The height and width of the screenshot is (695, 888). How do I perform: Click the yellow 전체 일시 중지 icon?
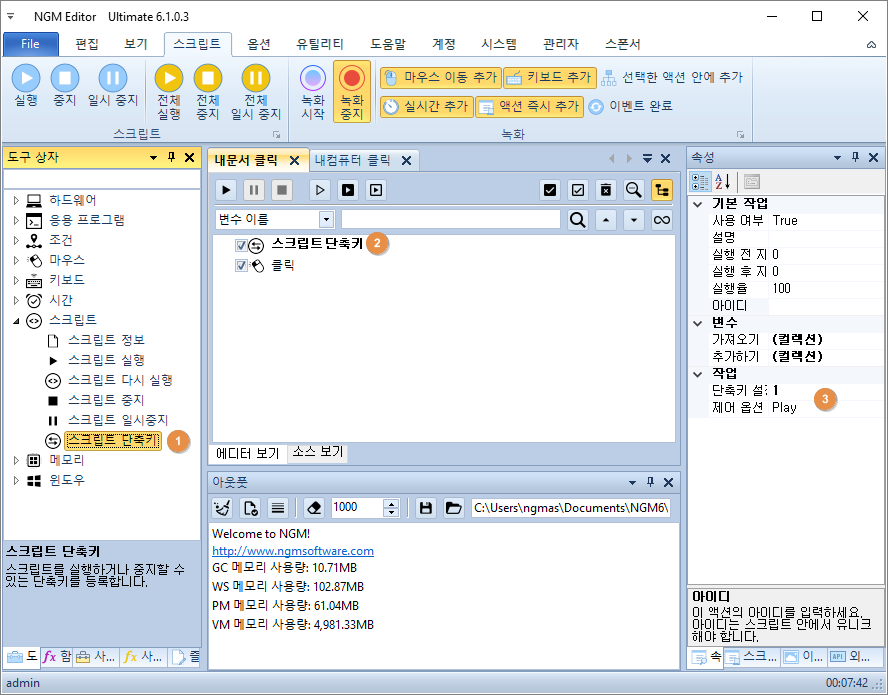[x=256, y=78]
